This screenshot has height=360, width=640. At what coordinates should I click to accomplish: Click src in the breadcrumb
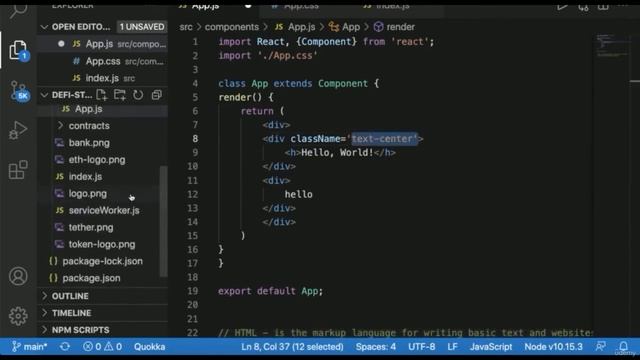[186, 27]
